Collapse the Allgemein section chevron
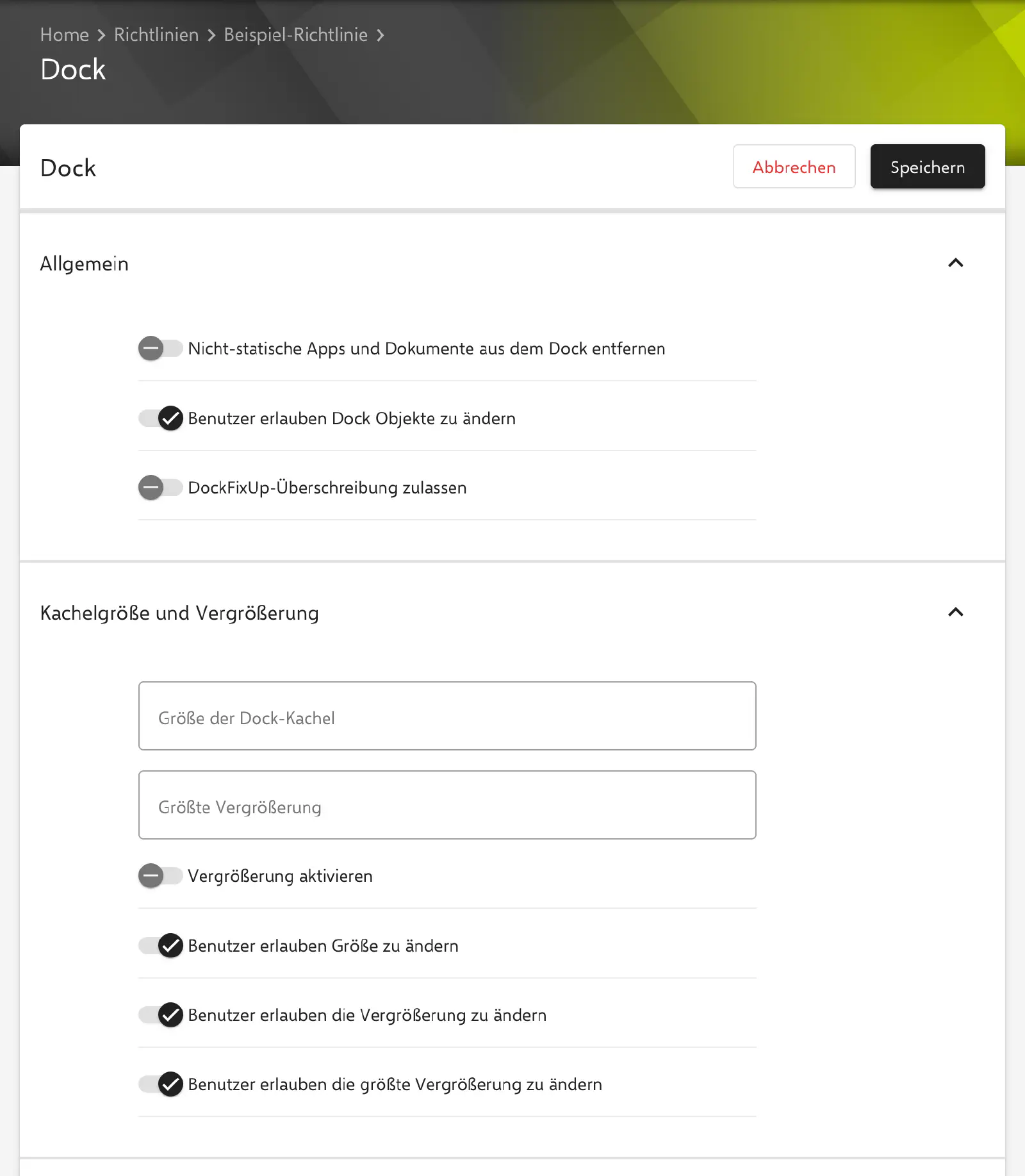This screenshot has height=1176, width=1025. pyautogui.click(x=955, y=263)
